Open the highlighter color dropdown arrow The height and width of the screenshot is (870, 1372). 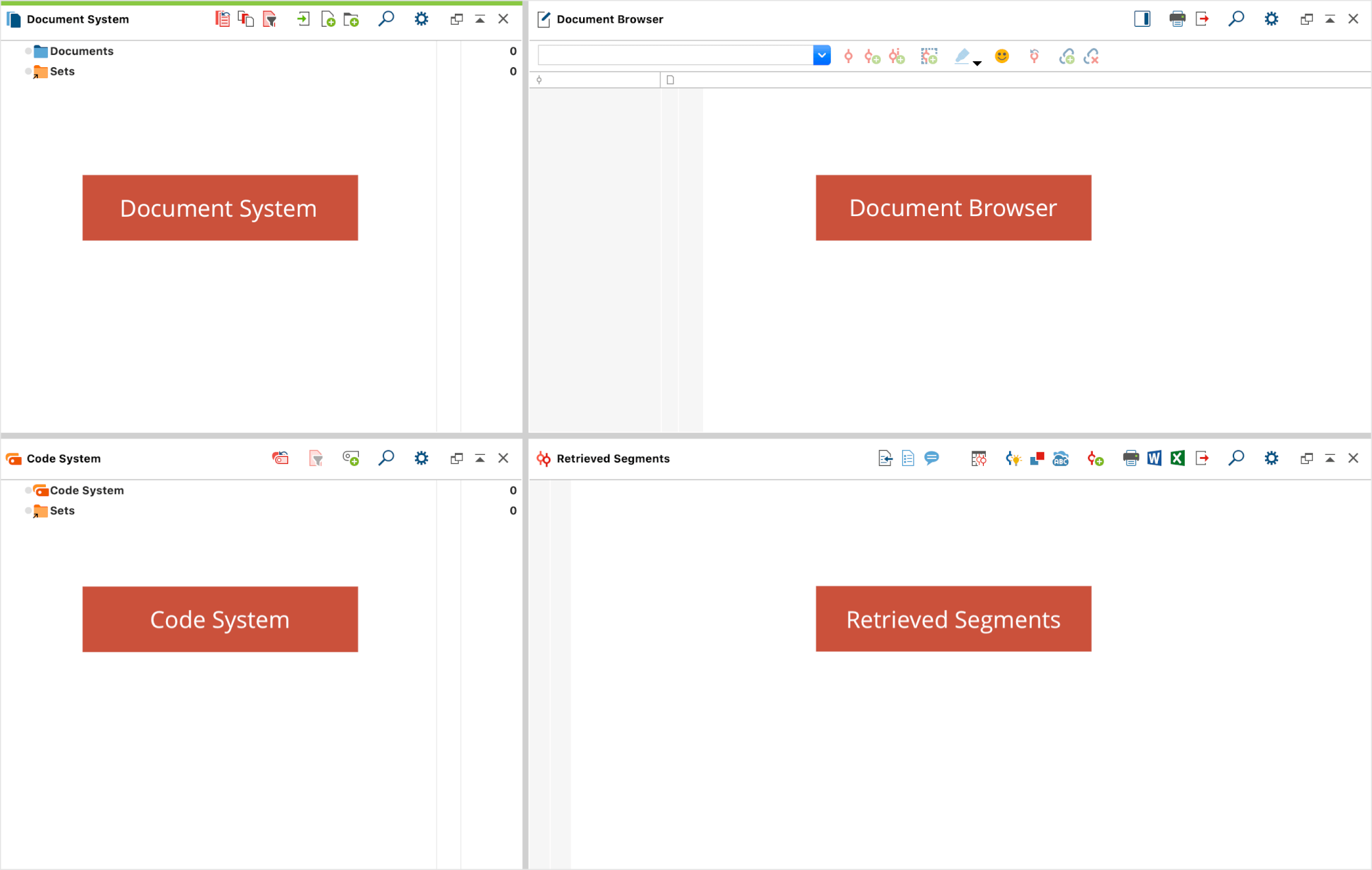978,63
